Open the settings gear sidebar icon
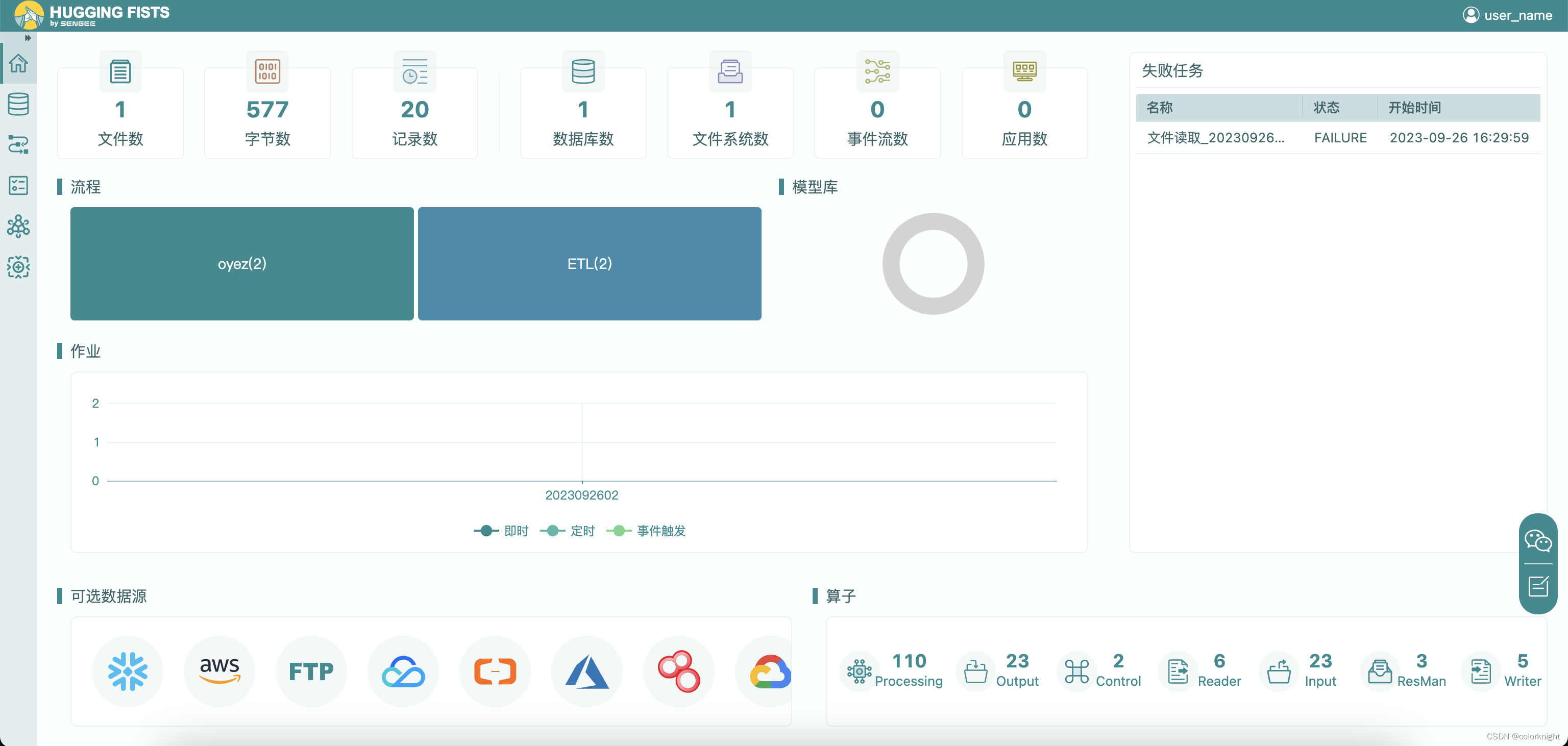This screenshot has height=746, width=1568. (18, 267)
